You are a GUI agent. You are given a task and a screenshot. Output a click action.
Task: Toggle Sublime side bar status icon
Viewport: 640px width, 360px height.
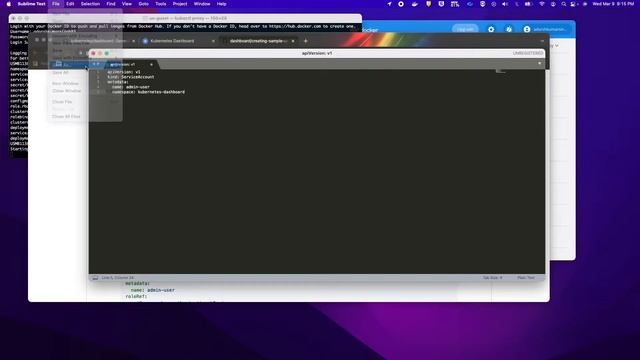click(95, 278)
